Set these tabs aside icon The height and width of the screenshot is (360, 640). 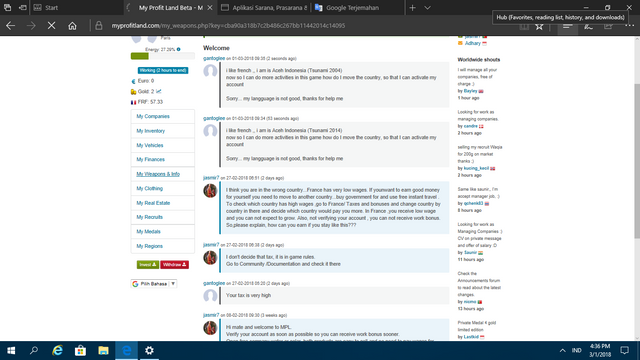(23, 8)
